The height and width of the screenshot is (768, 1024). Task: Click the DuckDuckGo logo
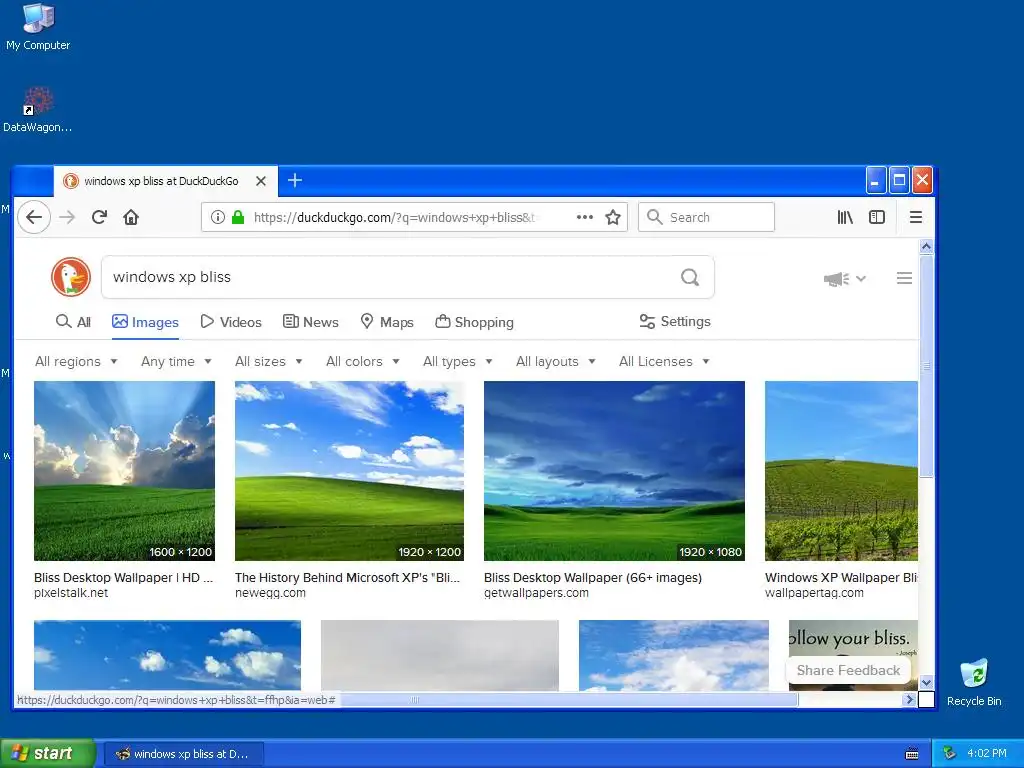[71, 277]
